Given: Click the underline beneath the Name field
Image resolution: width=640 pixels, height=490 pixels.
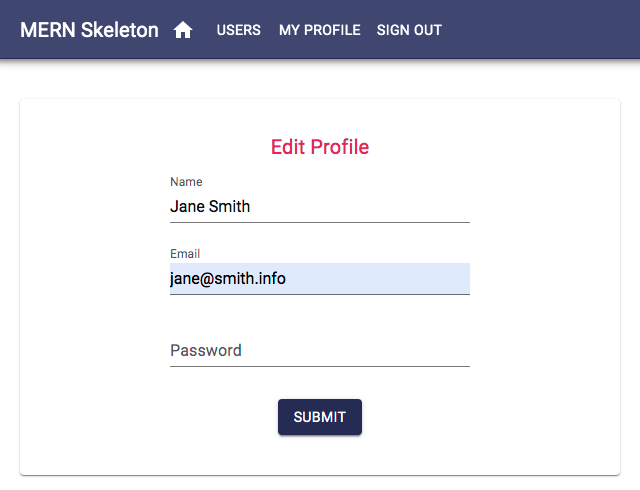Looking at the screenshot, I should click(320, 222).
